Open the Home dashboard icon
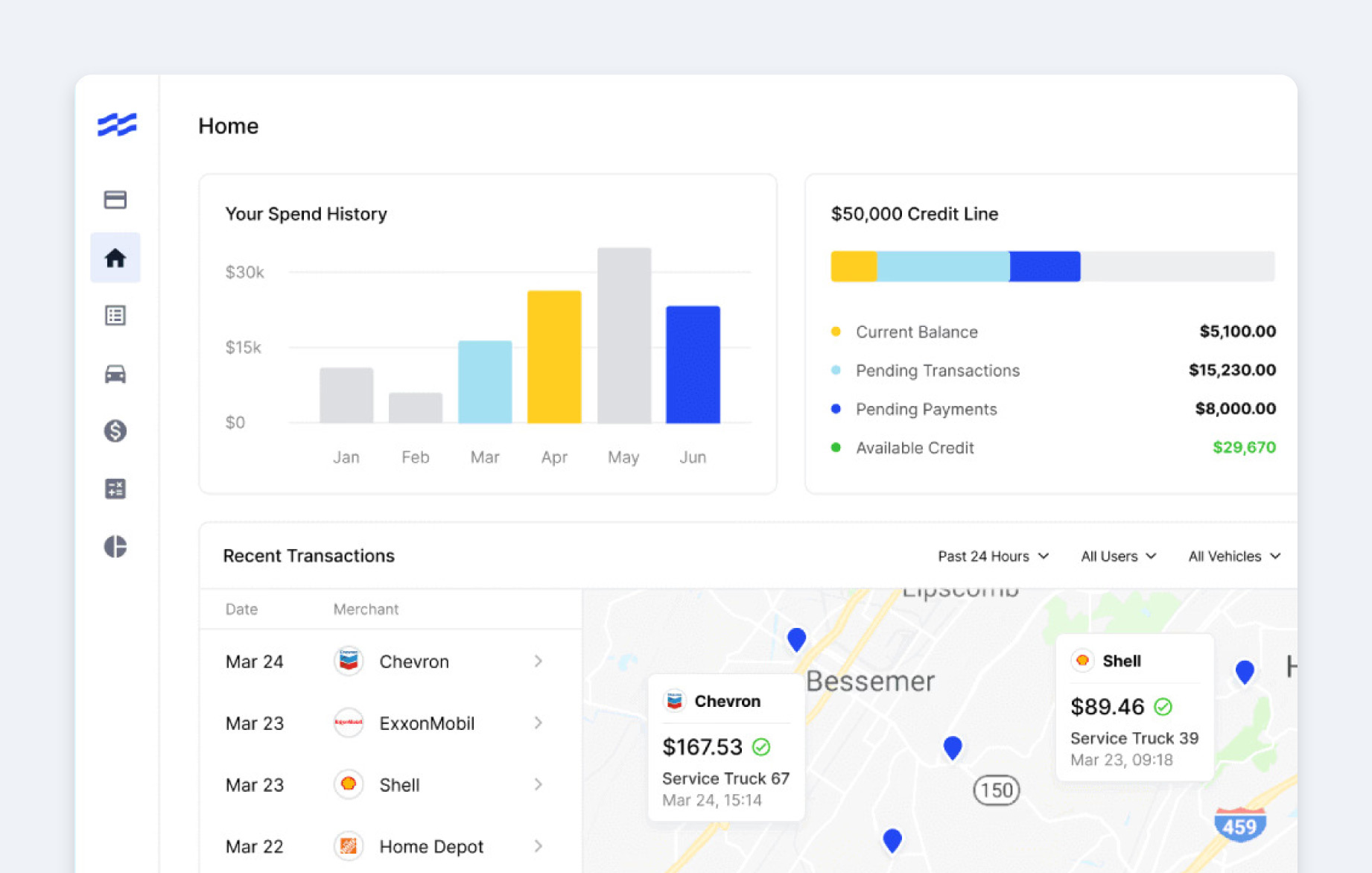Screen dimensions: 1372x873 pyautogui.click(x=115, y=258)
